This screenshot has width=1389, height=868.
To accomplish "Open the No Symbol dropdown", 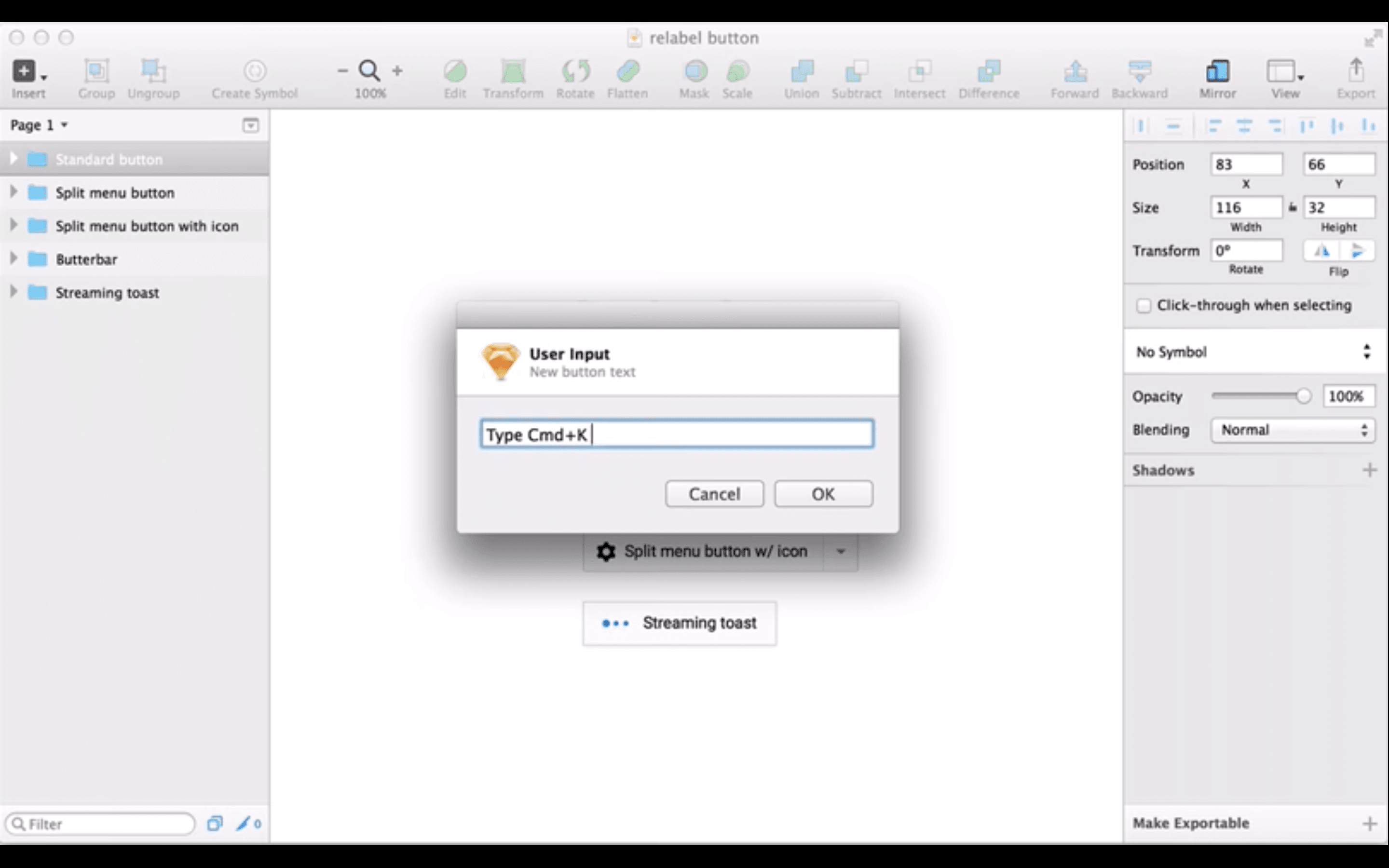I will 1255,352.
